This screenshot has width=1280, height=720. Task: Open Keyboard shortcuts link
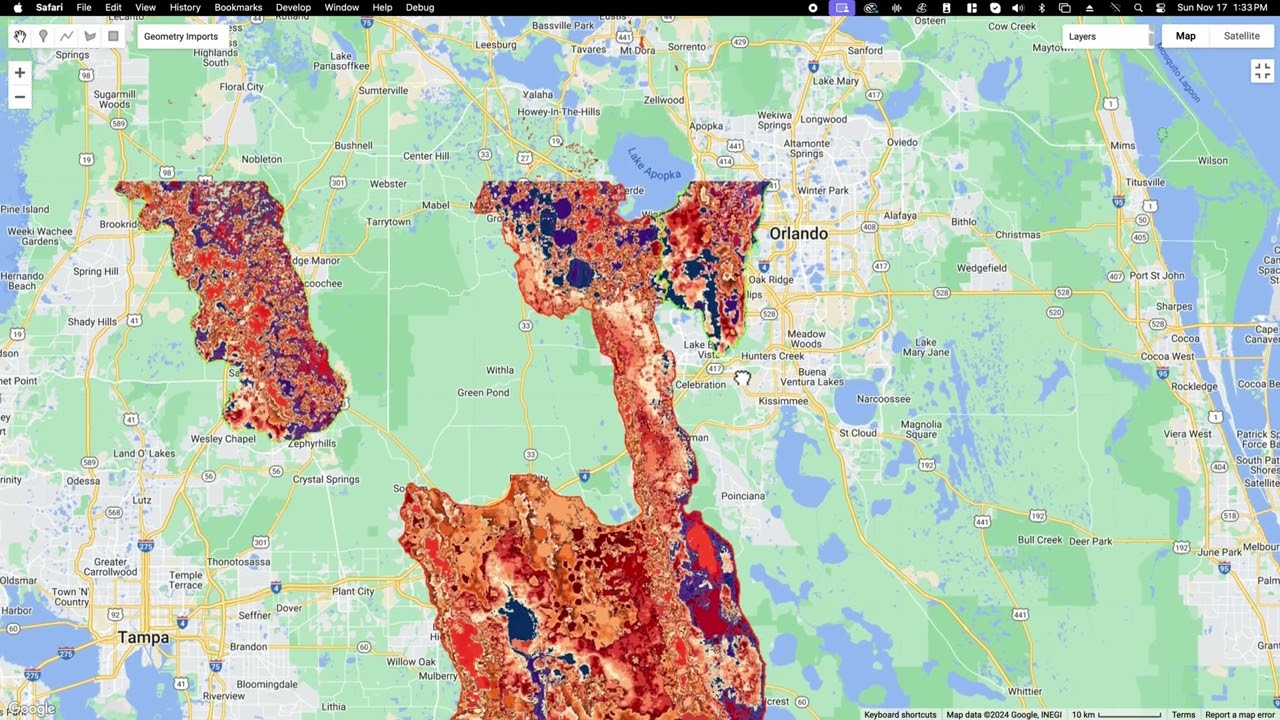point(900,714)
